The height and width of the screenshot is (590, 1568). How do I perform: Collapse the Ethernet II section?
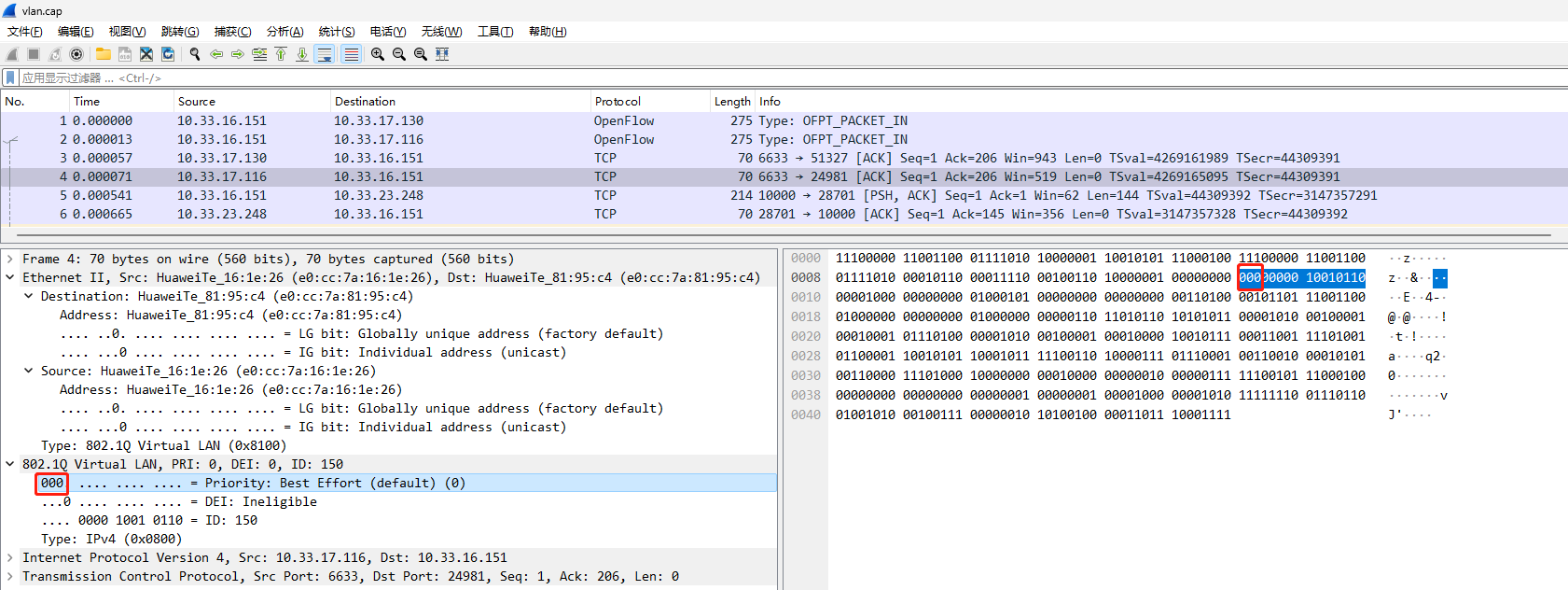pyautogui.click(x=9, y=277)
